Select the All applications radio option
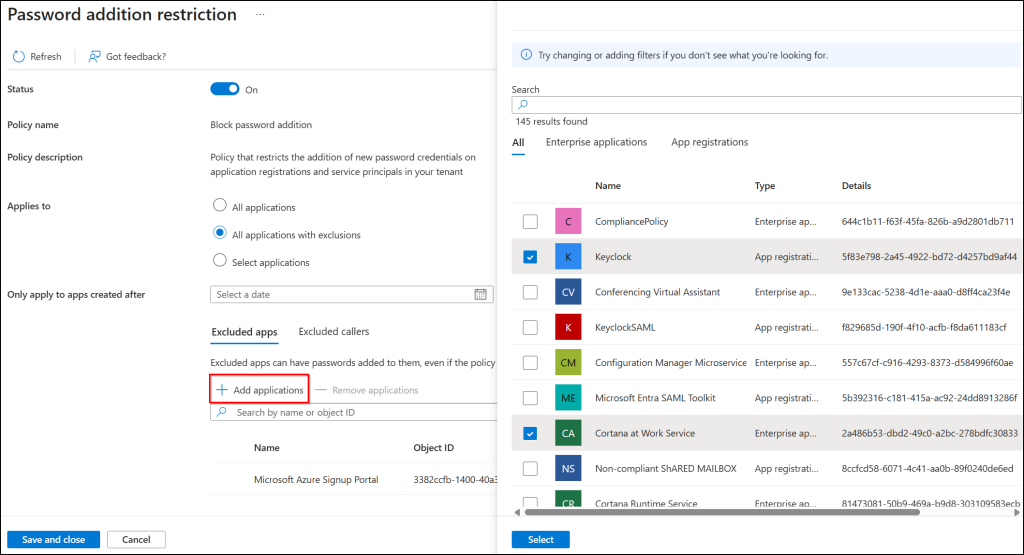 (x=220, y=206)
